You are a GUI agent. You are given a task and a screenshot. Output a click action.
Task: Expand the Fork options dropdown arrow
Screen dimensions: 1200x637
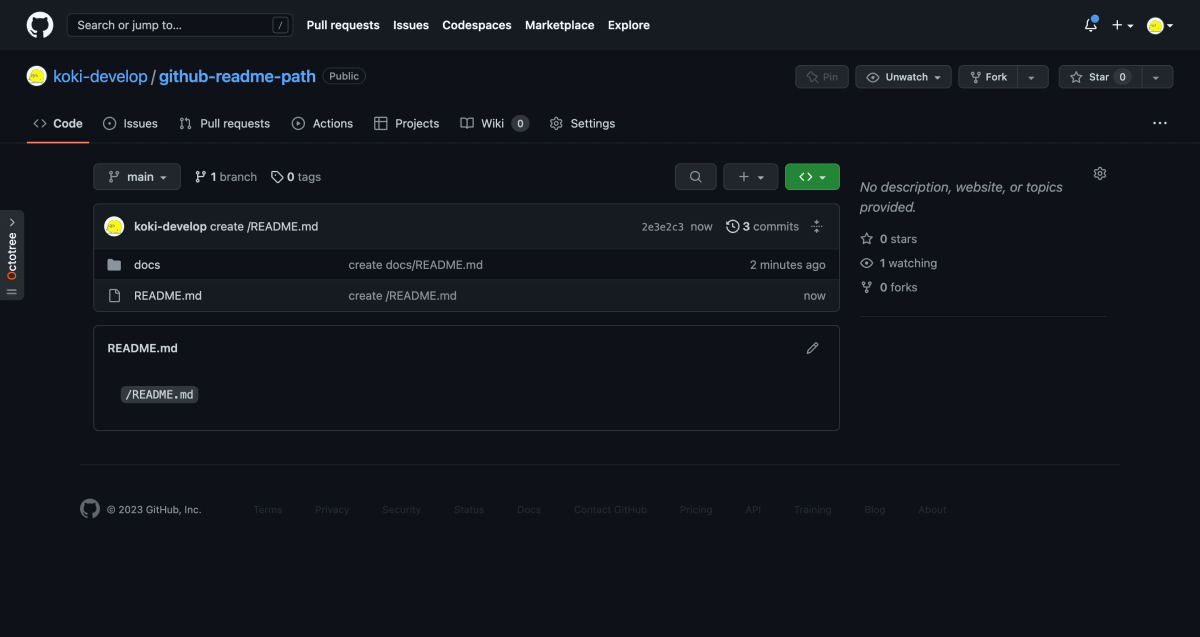(1033, 77)
